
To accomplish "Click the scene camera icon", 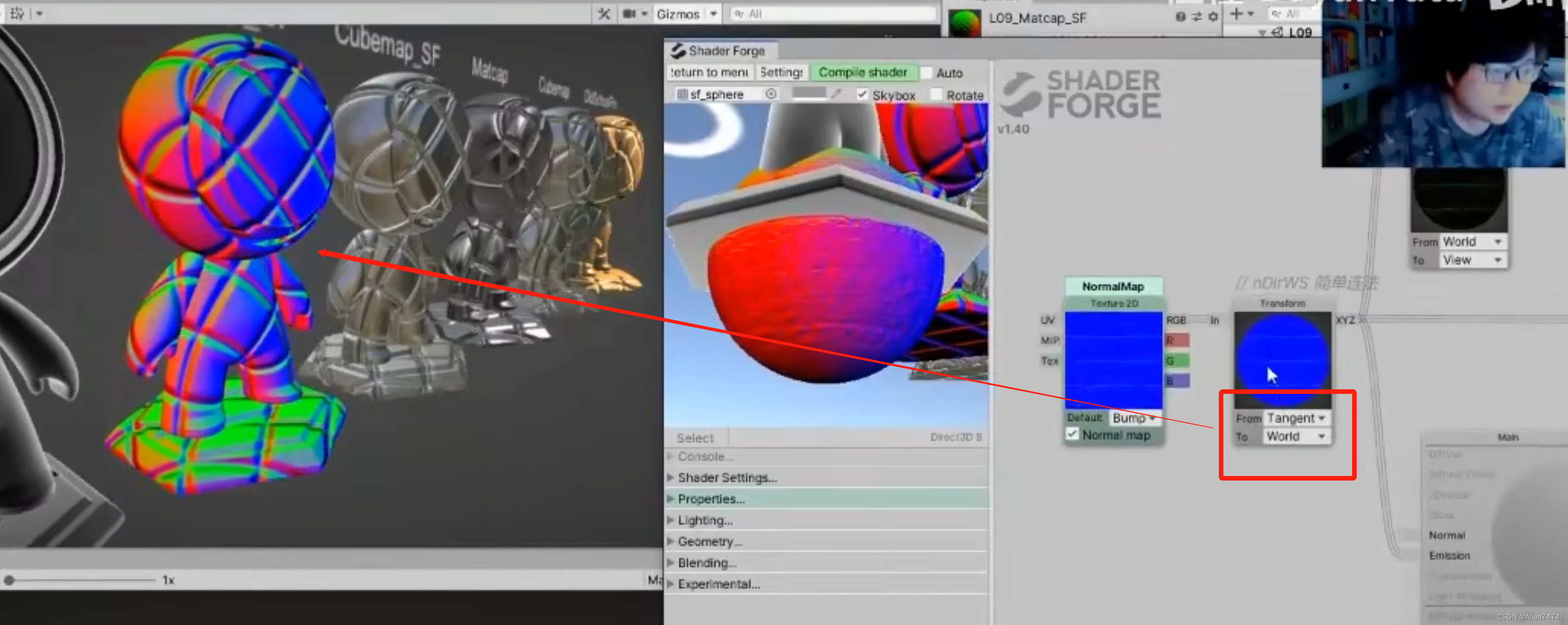I will tap(629, 13).
